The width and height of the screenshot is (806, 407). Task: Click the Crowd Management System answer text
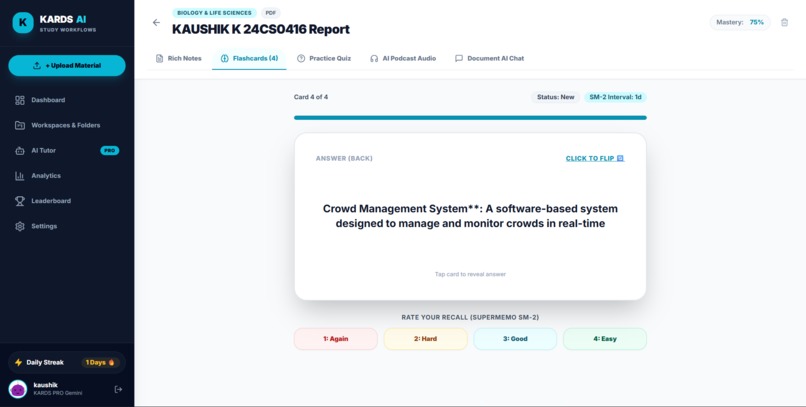click(x=470, y=216)
